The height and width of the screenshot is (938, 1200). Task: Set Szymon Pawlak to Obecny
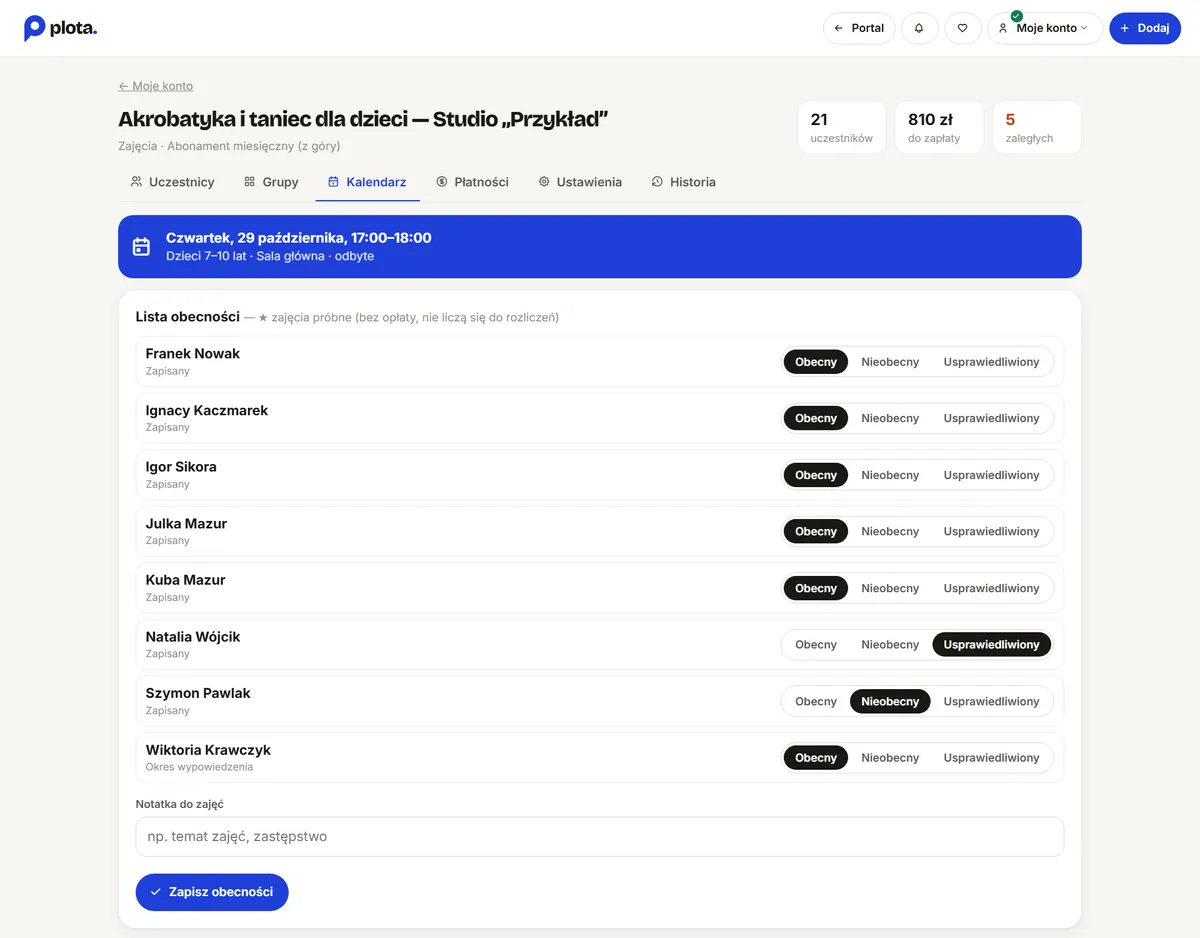(816, 701)
